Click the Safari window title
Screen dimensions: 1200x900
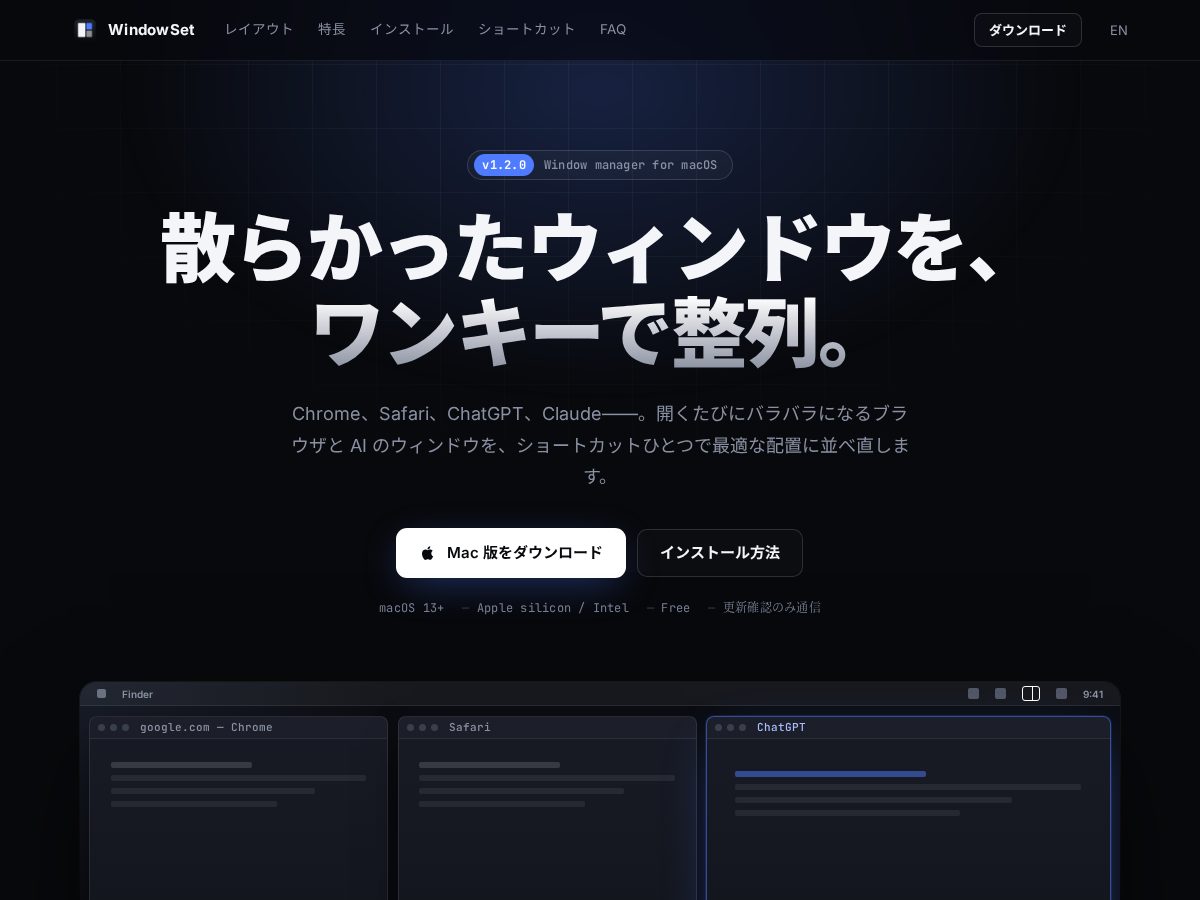470,727
